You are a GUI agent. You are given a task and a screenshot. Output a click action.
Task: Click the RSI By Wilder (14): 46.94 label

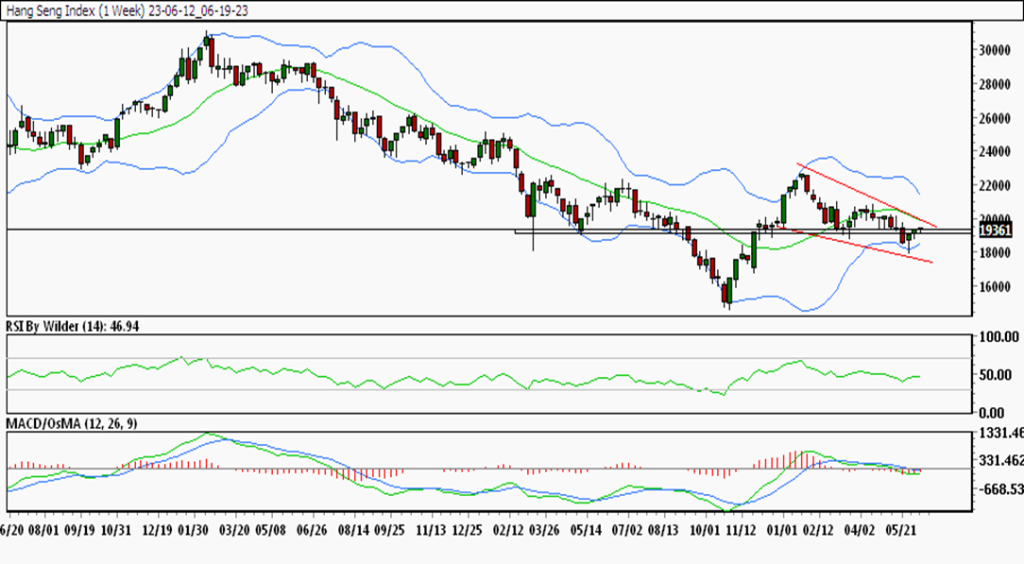pos(72,326)
